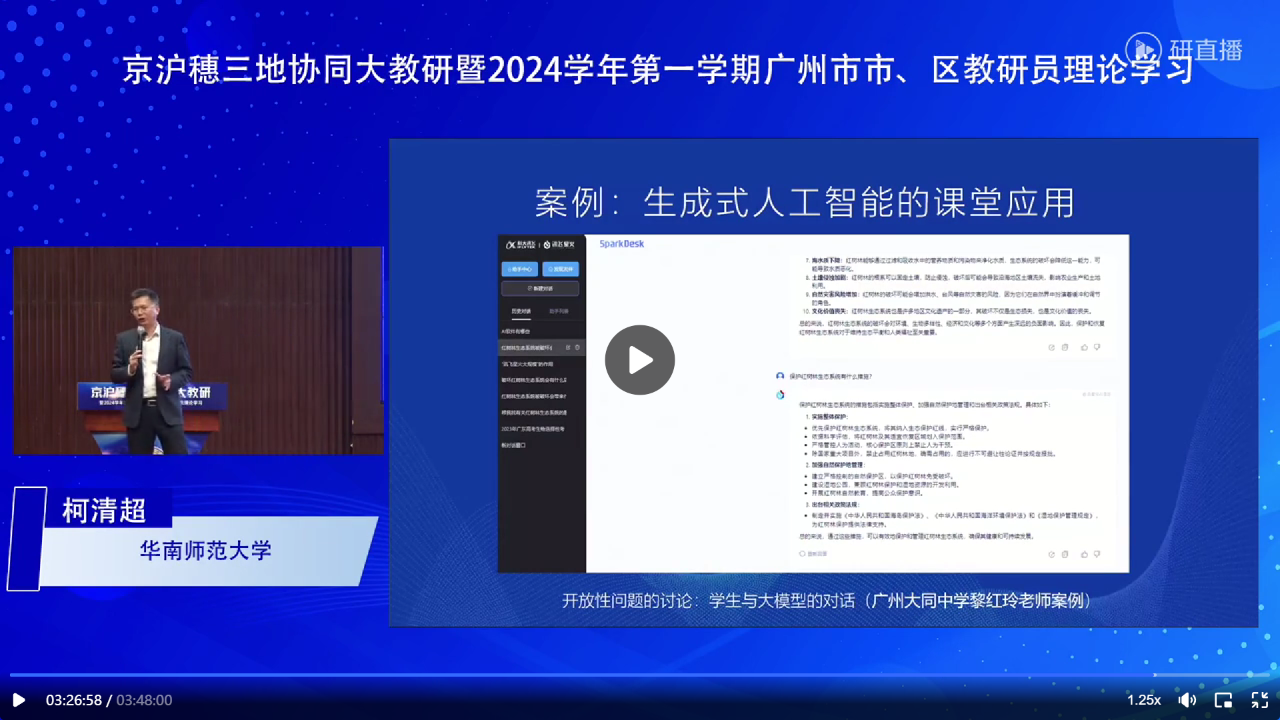Resume playback with the bottom-left play icon

[18, 700]
